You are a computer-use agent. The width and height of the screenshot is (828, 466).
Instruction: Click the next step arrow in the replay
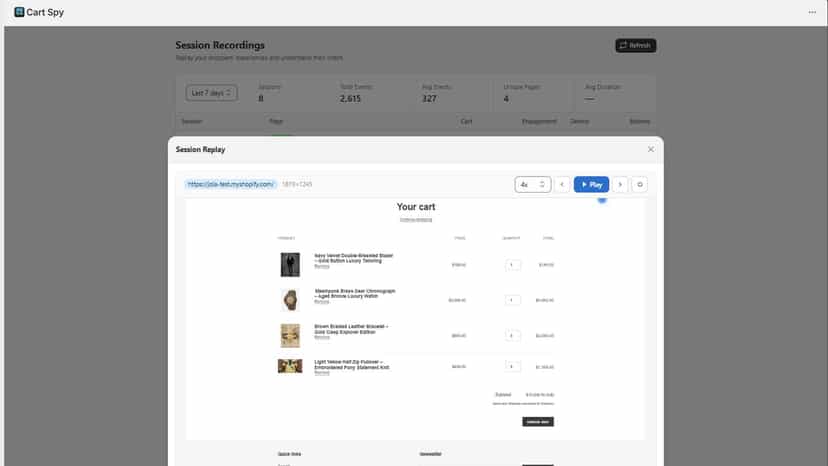(620, 184)
